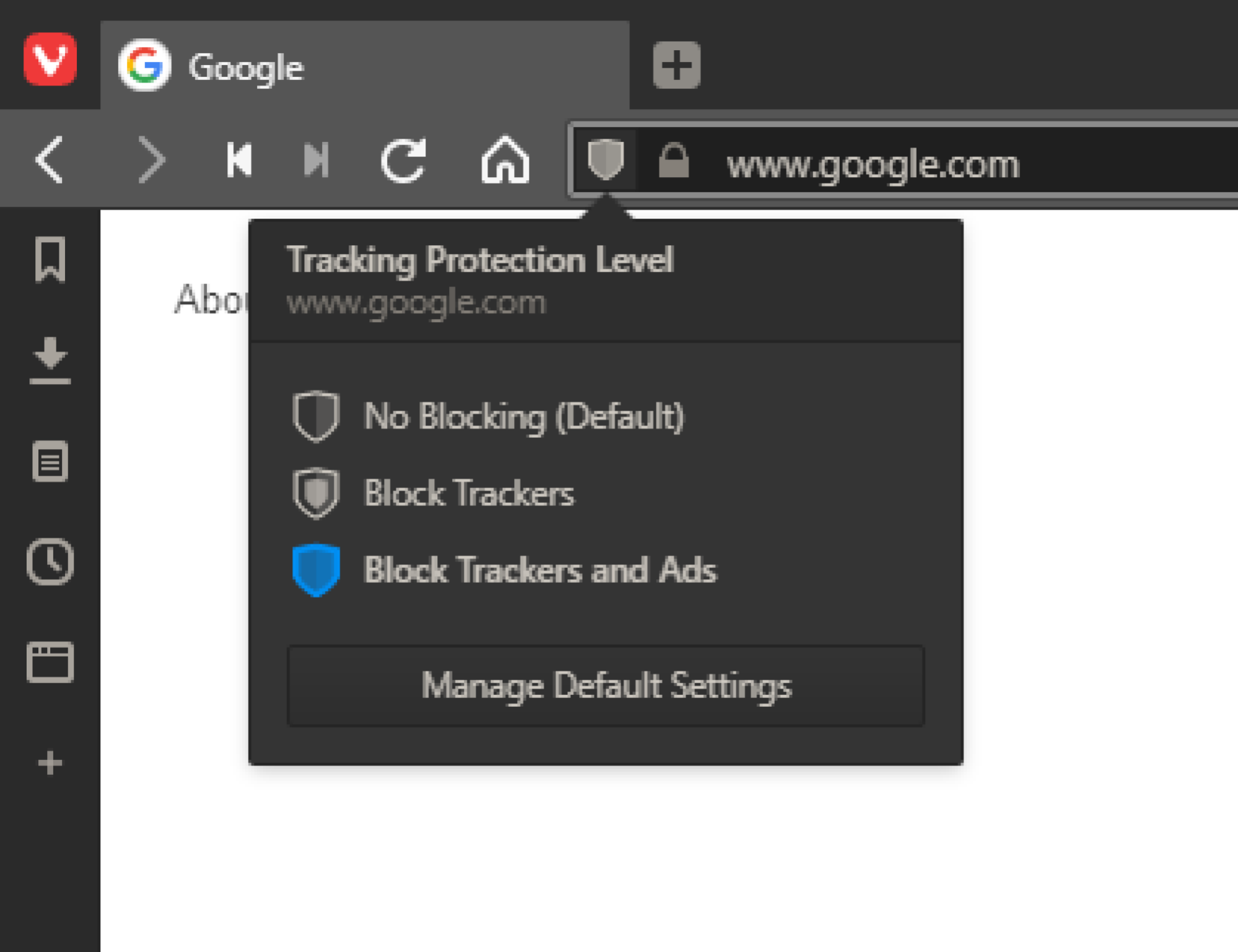
Task: Go to the home page
Action: point(505,160)
